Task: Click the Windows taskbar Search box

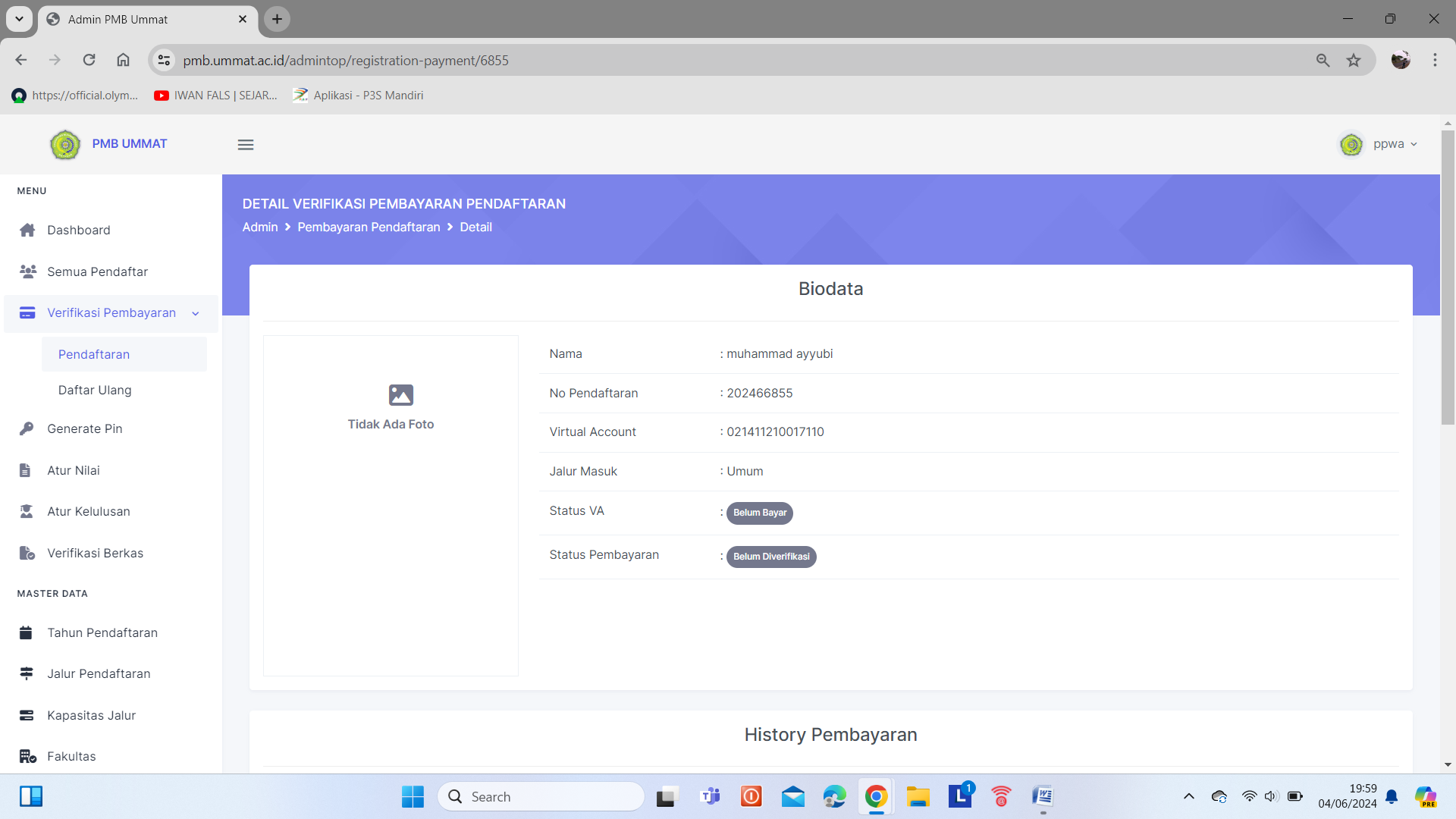Action: [541, 796]
